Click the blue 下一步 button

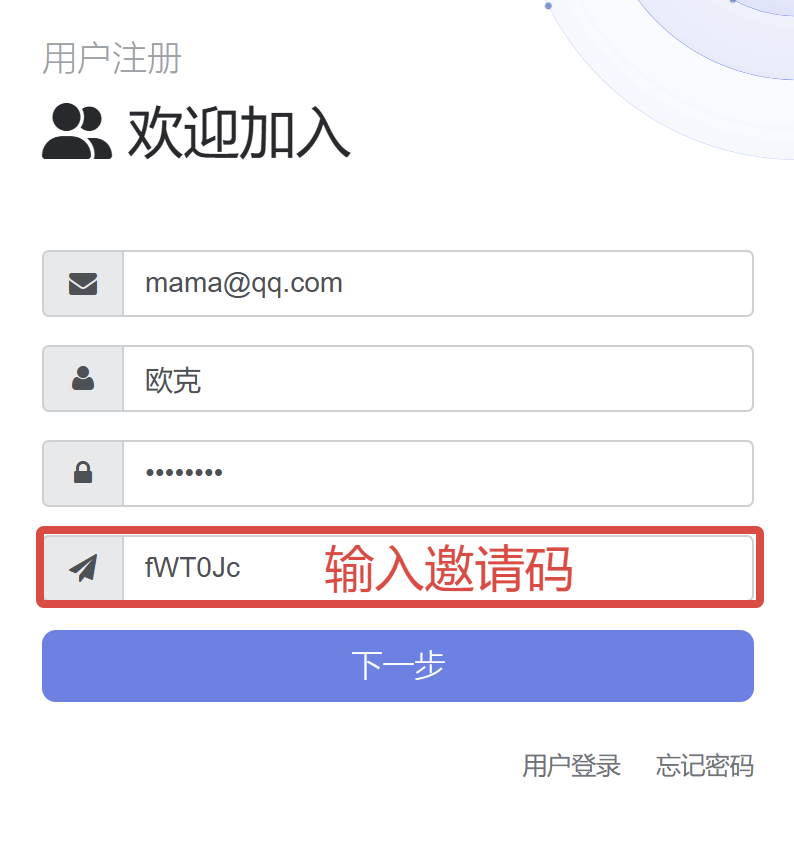(398, 666)
